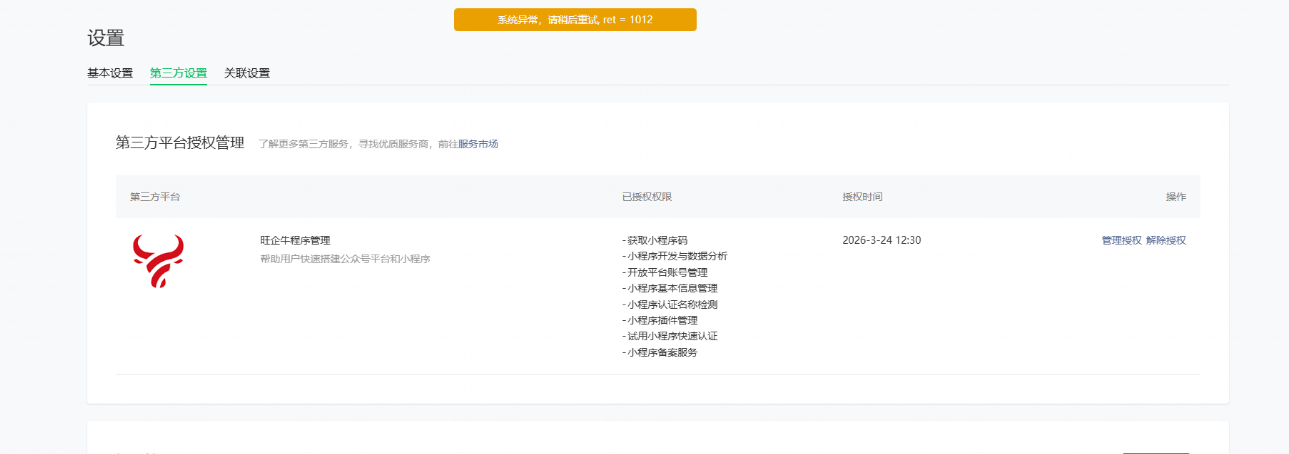Open the 基本设置 tab
This screenshot has width=1289, height=454.
pyautogui.click(x=110, y=73)
